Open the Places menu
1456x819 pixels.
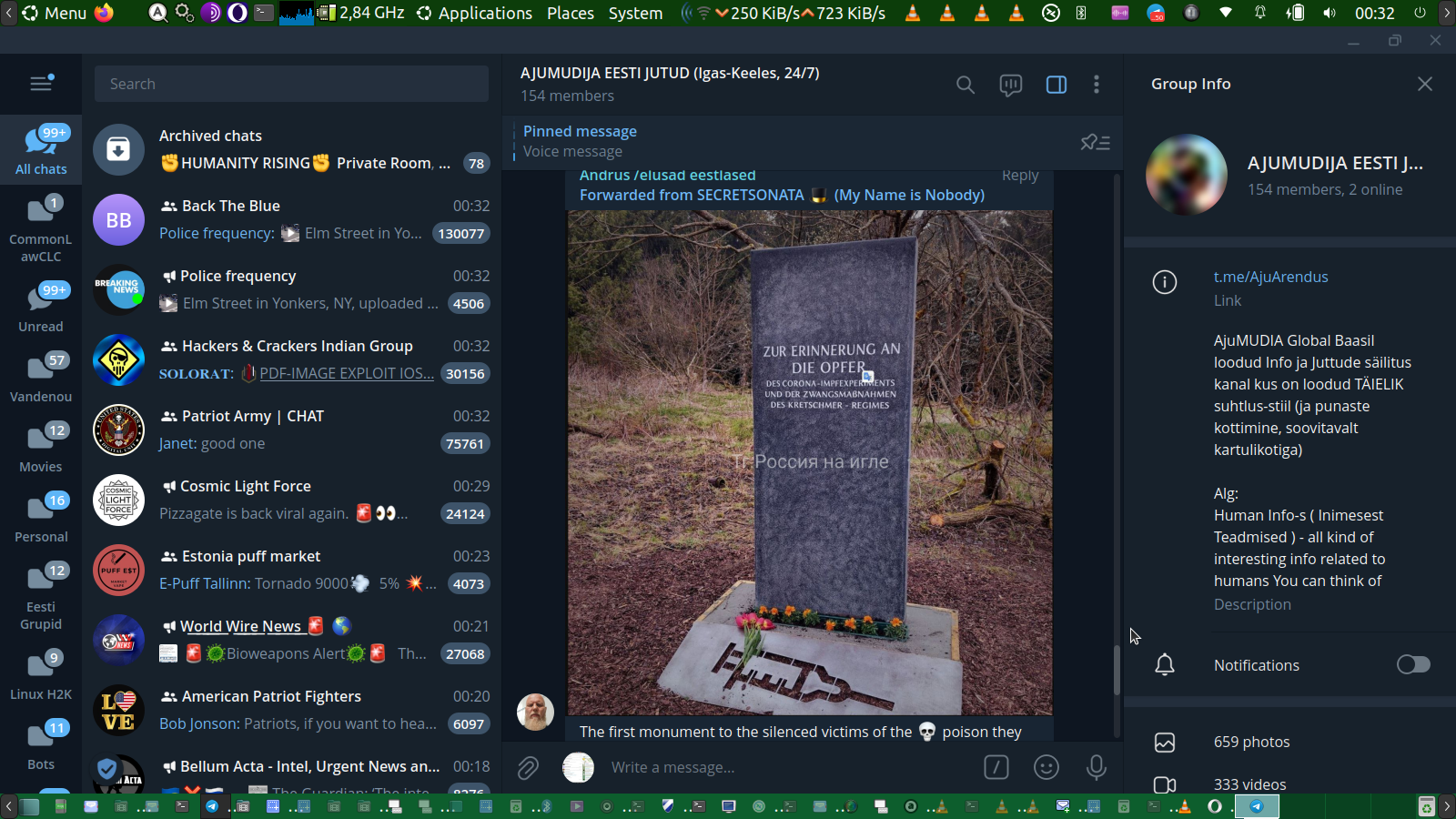571,13
